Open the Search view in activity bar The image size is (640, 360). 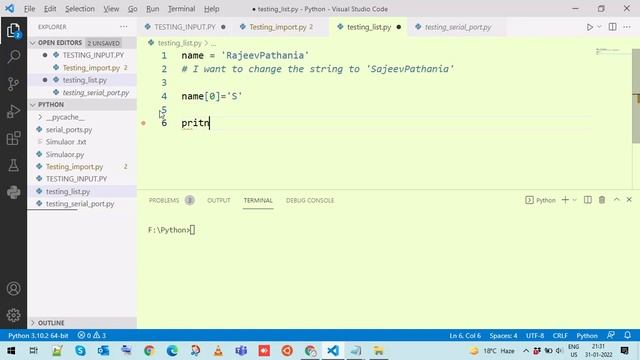(13, 57)
